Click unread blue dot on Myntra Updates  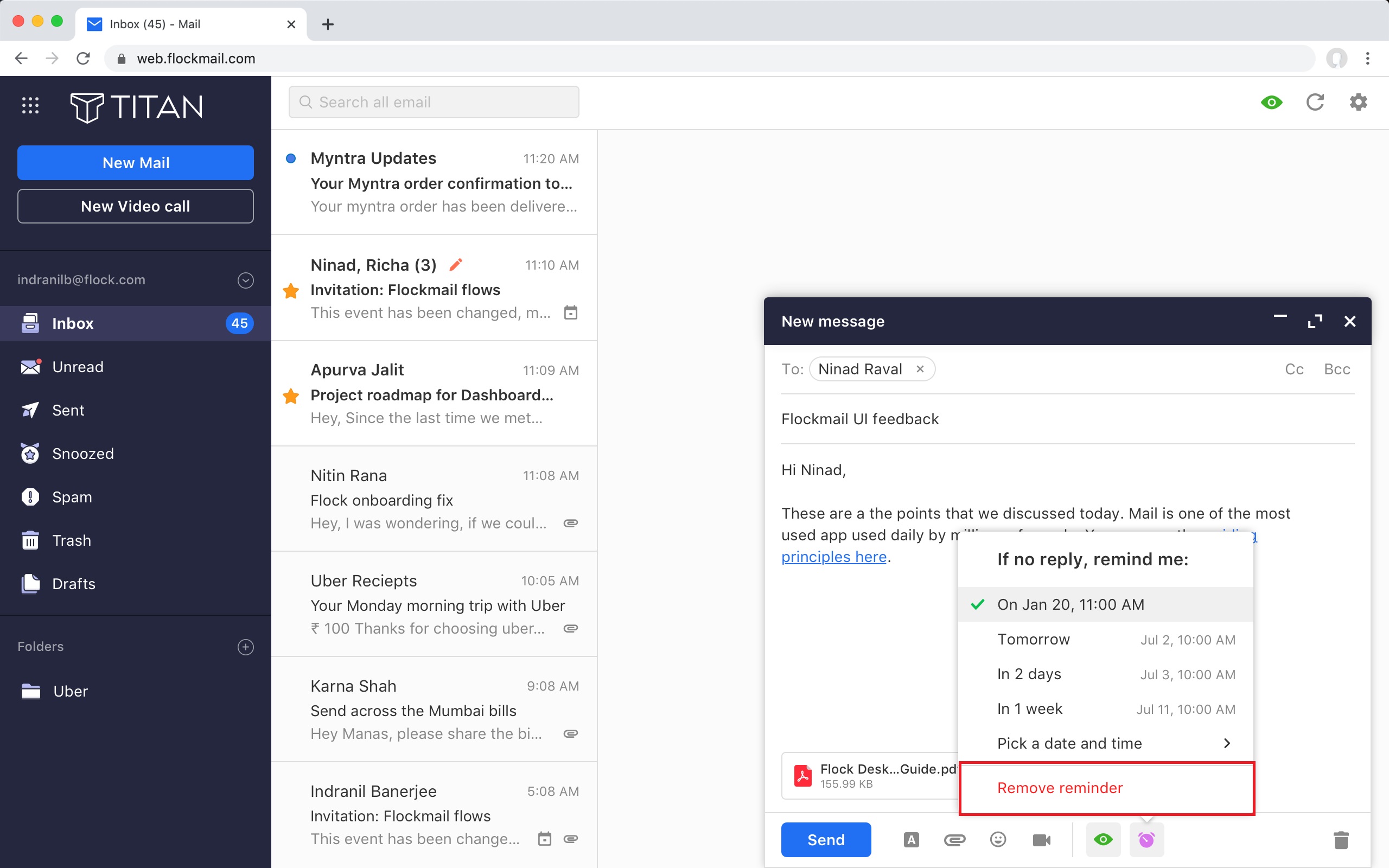tap(291, 158)
